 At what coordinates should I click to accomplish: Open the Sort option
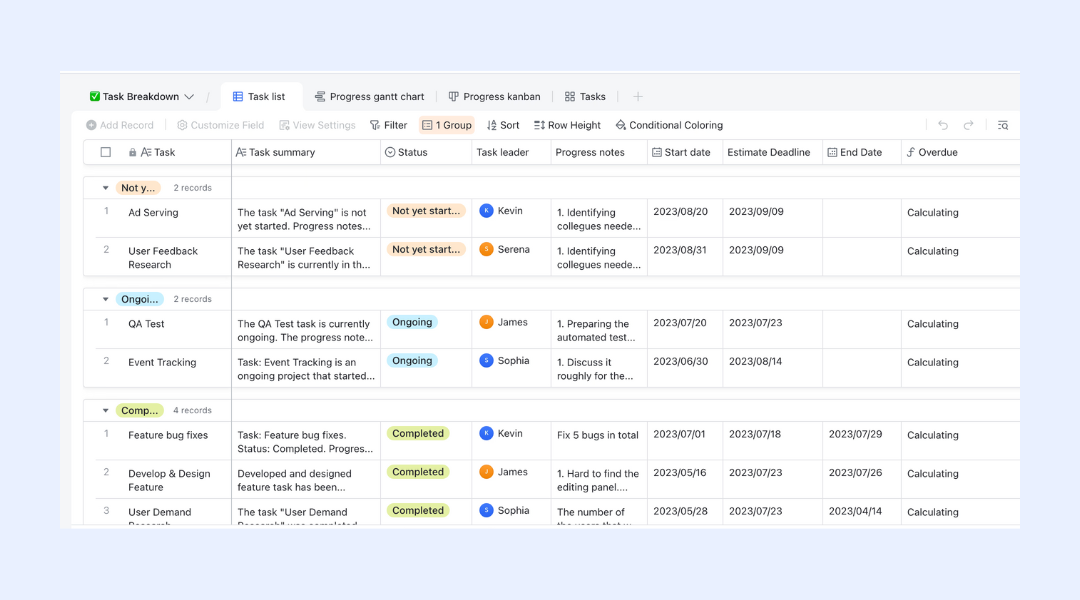[x=503, y=125]
